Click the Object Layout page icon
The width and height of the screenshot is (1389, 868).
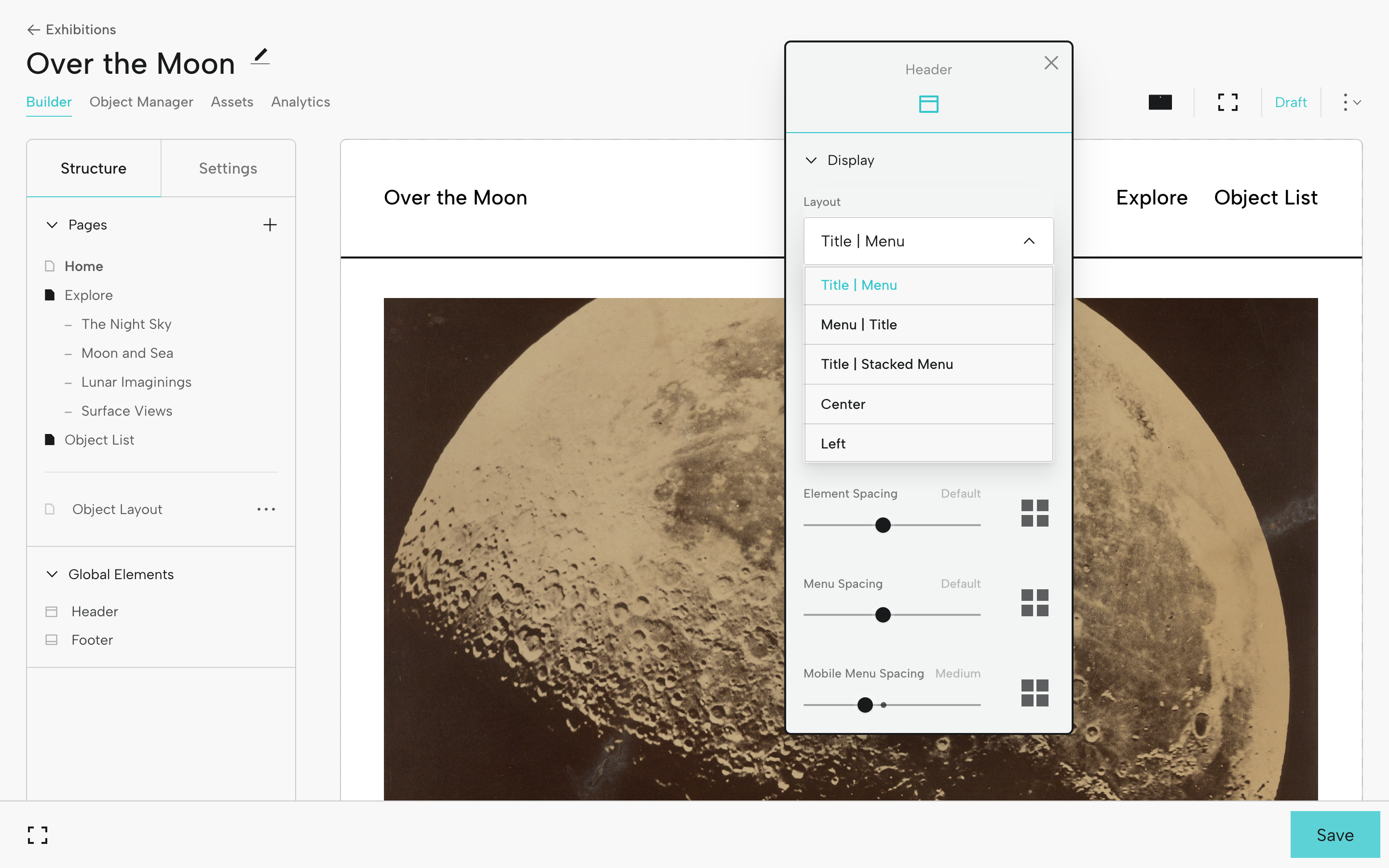click(x=50, y=509)
